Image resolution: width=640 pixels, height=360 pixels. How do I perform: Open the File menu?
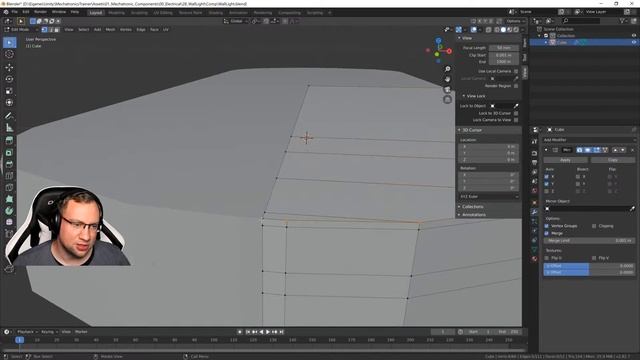click(x=14, y=12)
